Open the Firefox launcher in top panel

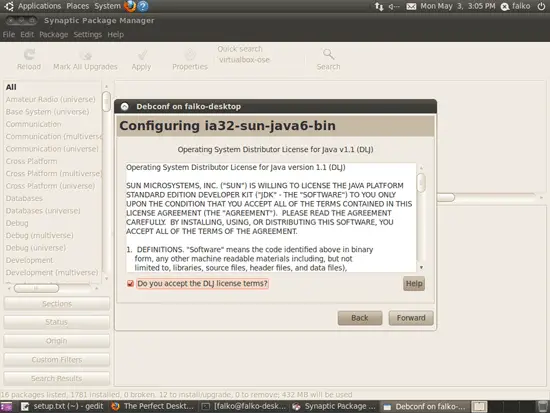[x=130, y=6]
